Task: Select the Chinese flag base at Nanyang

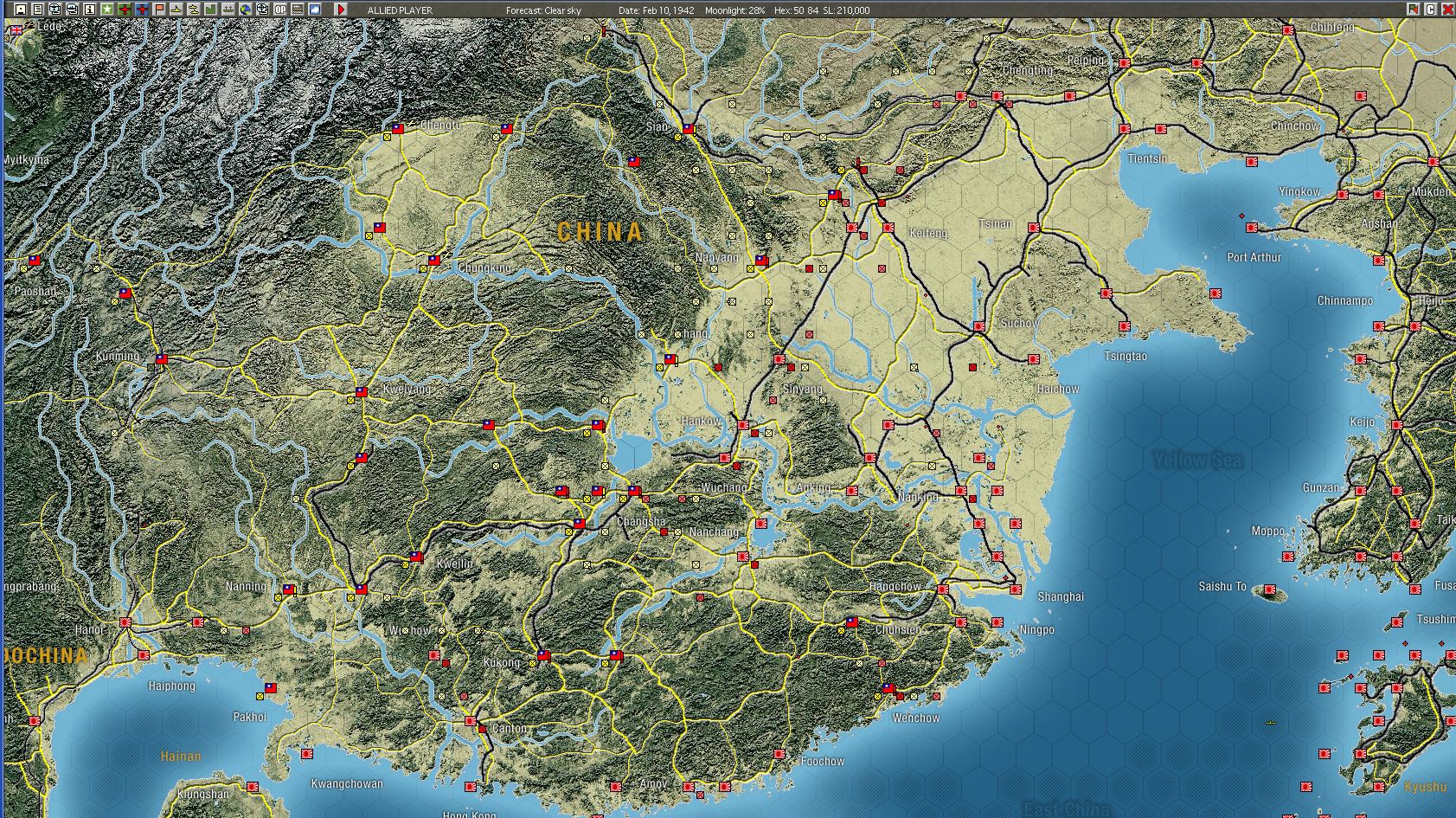Action: [x=762, y=260]
